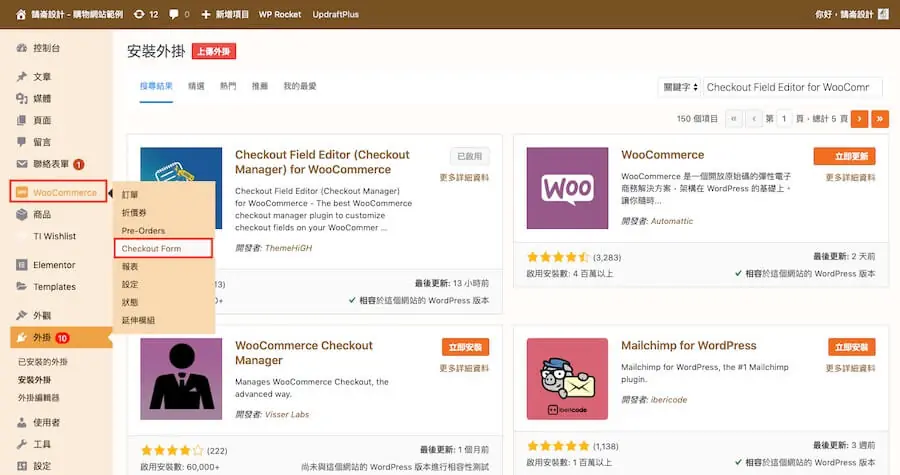The width and height of the screenshot is (900, 475).
Task: Install Mailchimp for WordPress plugin now
Action: click(x=852, y=347)
